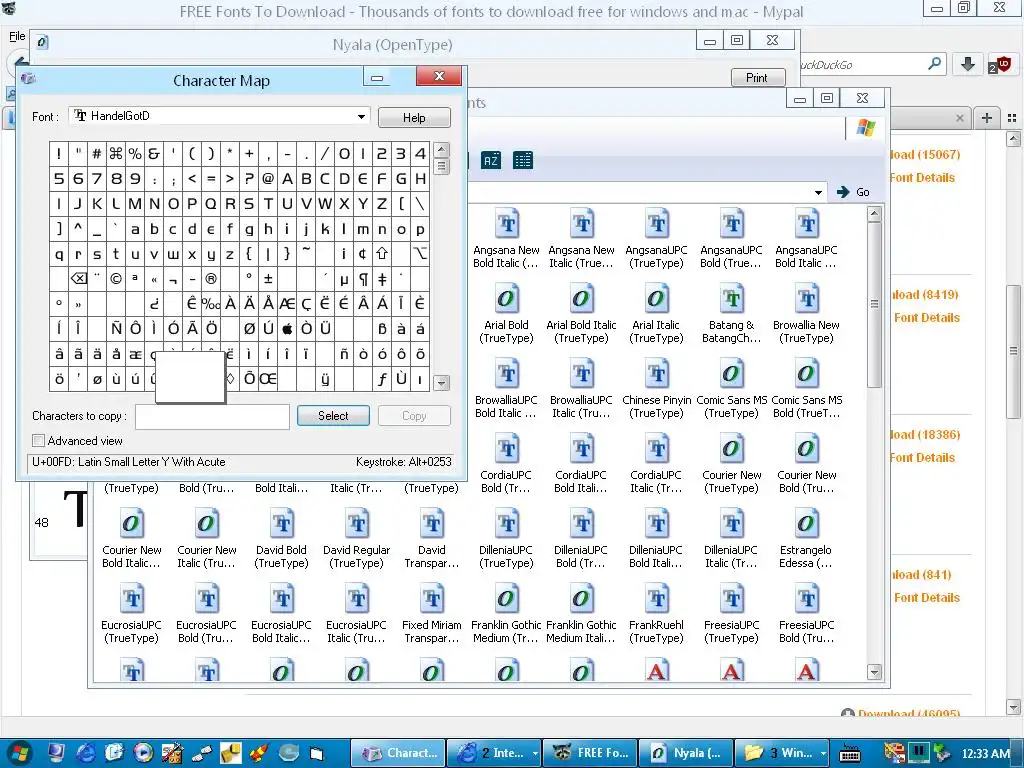Select the Arial Bold (TrueType) font icon

pos(506,313)
